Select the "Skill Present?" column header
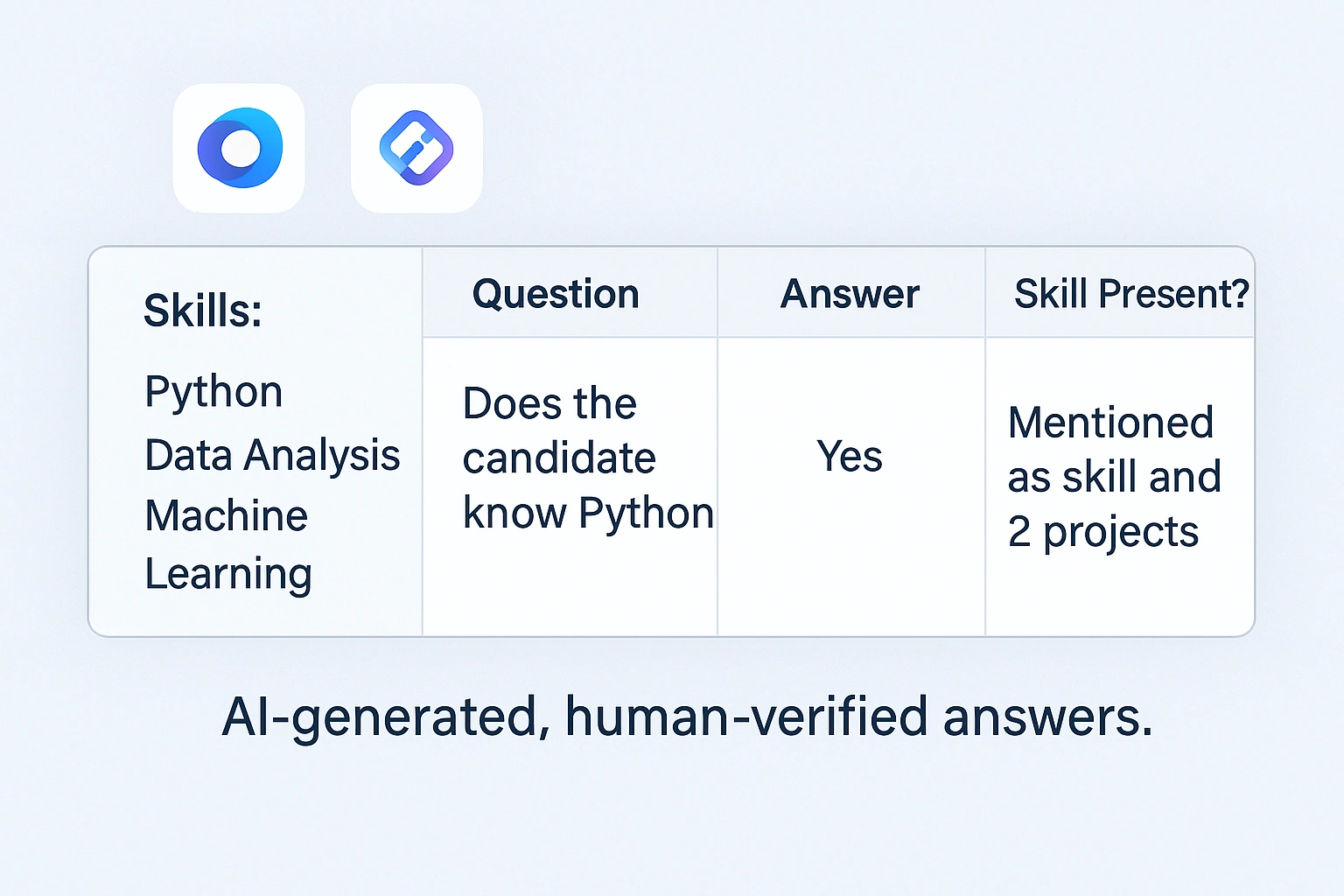The width and height of the screenshot is (1344, 896). [x=1131, y=294]
